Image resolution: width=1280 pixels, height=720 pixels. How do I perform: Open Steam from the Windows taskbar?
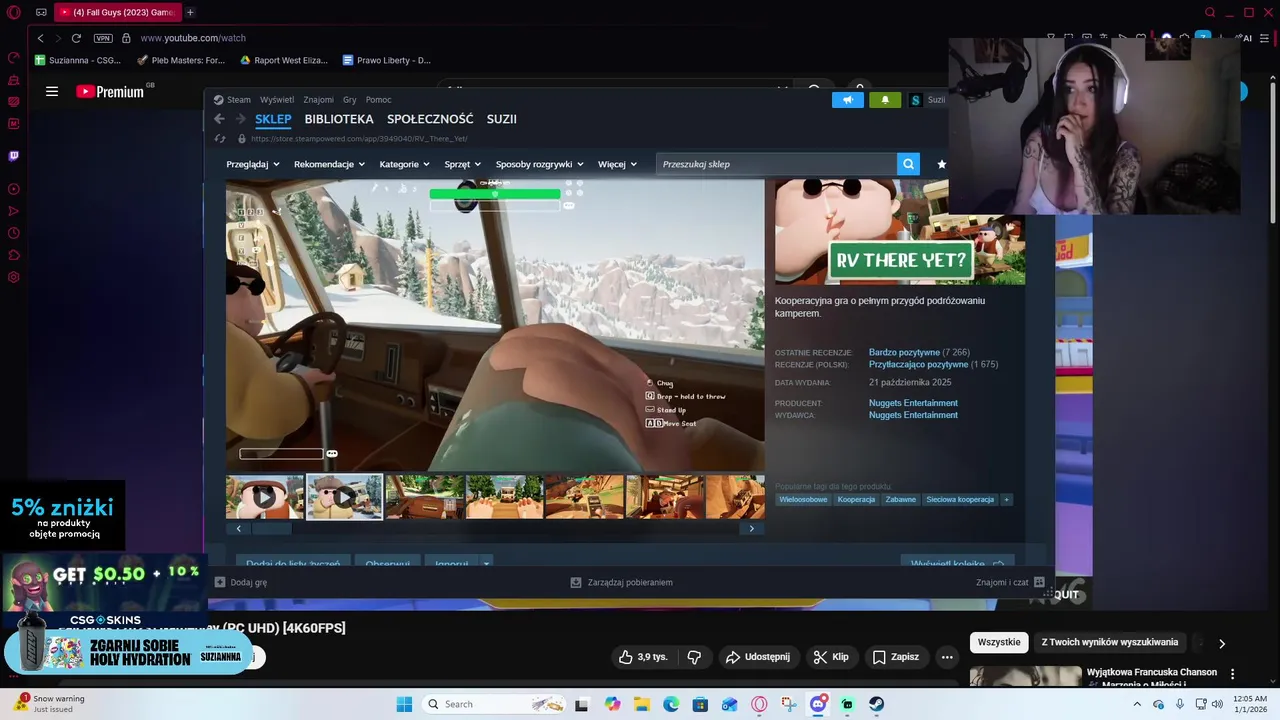[x=876, y=704]
